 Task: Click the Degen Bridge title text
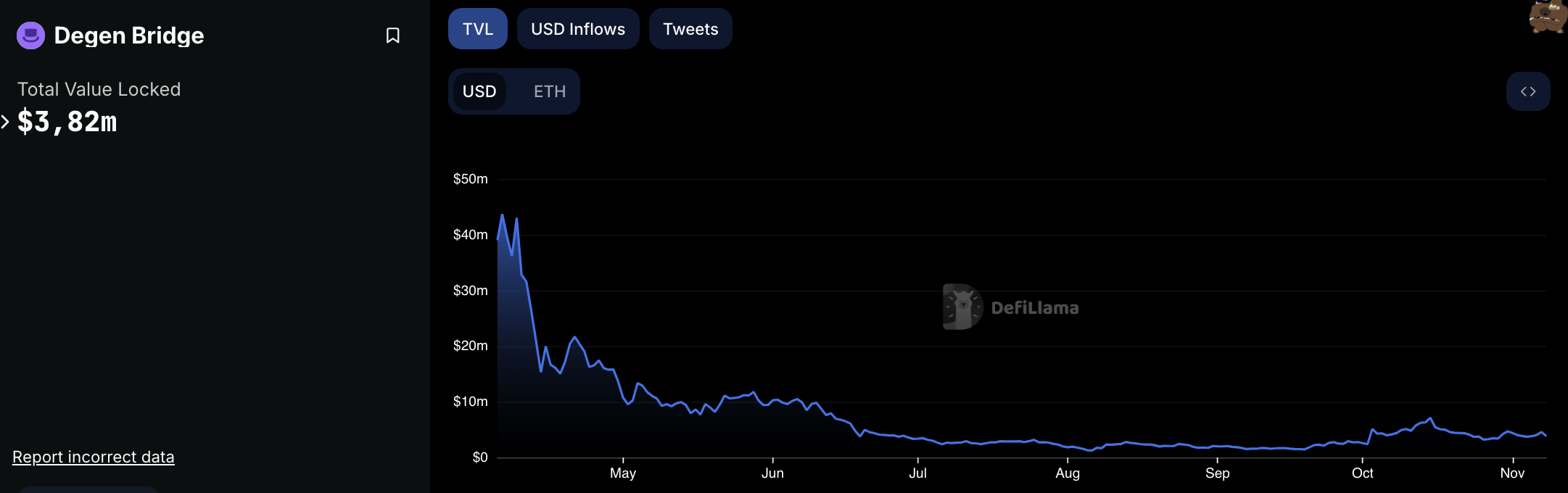pos(129,36)
